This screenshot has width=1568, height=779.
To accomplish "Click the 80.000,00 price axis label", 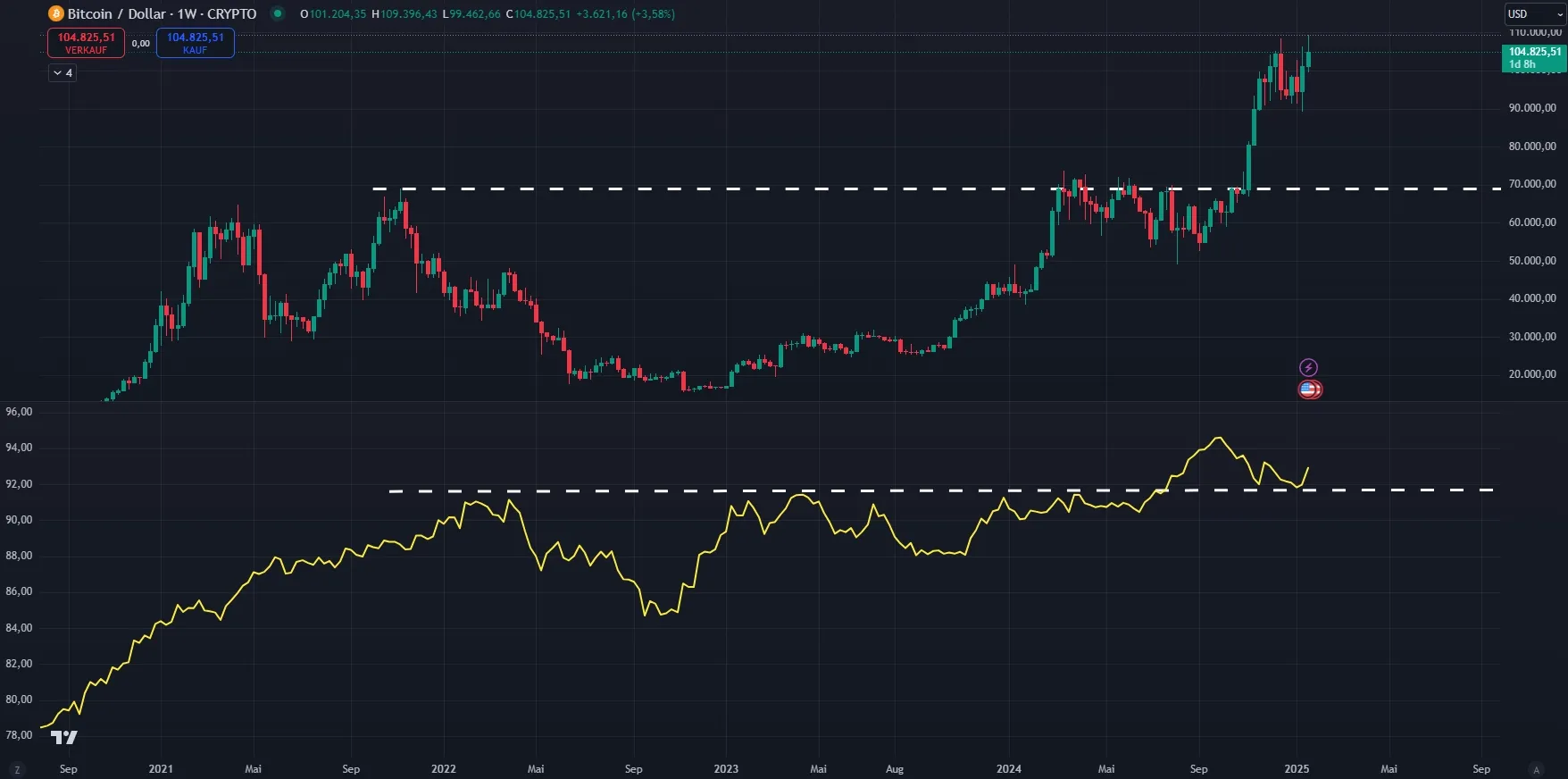I will (1532, 147).
